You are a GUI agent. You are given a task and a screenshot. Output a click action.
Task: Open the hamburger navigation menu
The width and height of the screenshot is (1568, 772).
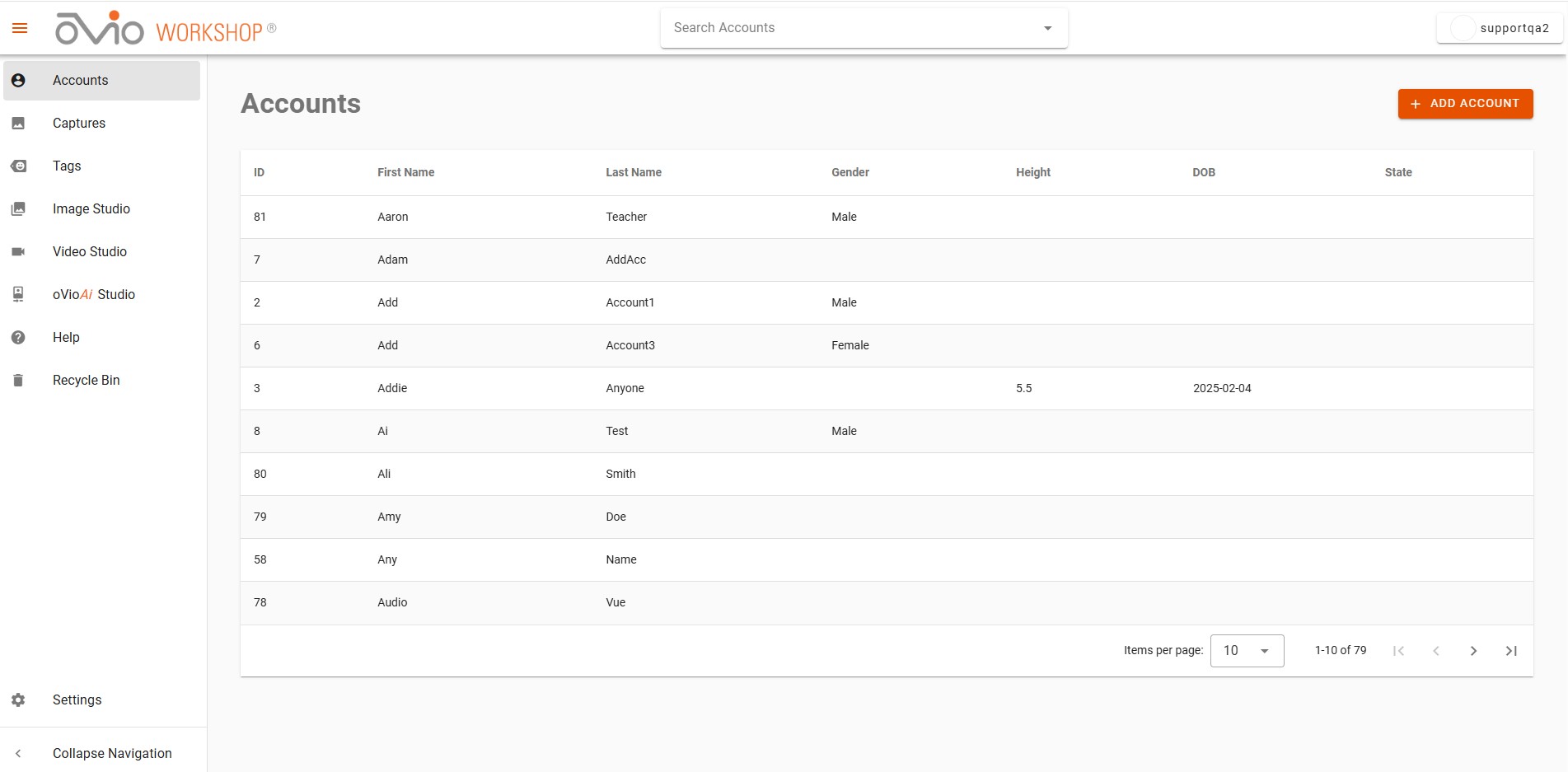[x=20, y=29]
